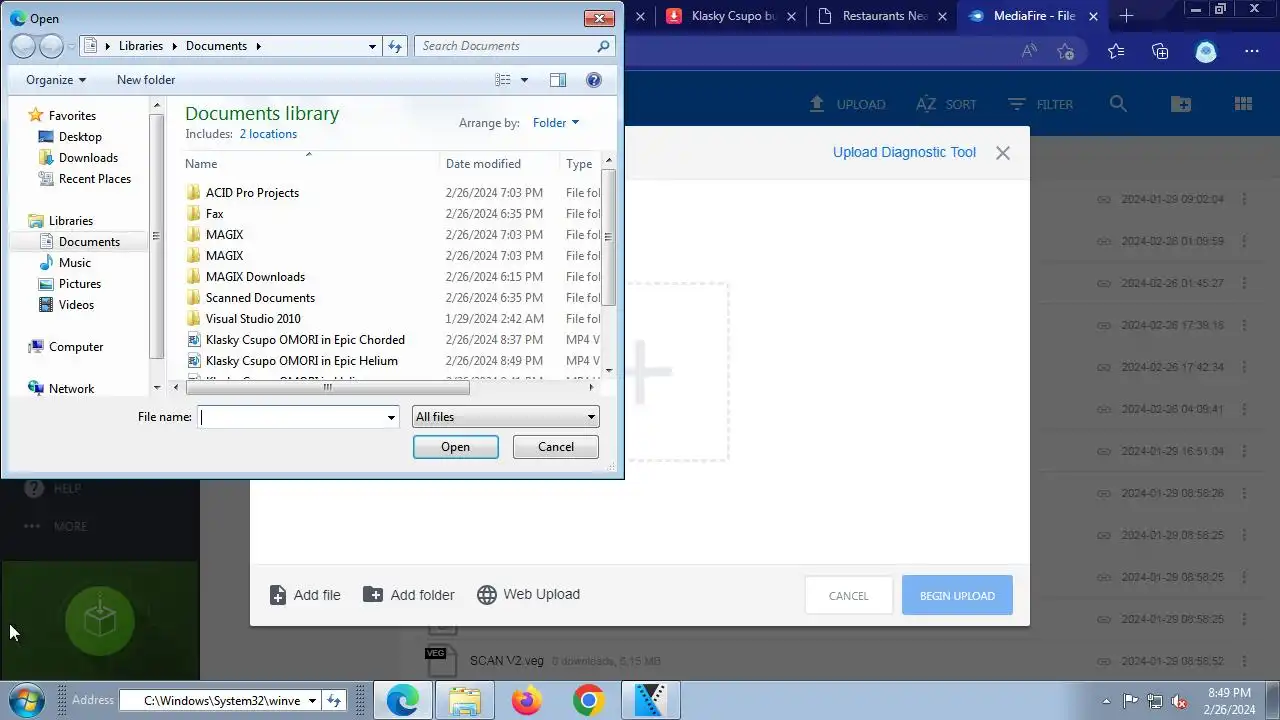The width and height of the screenshot is (1280, 720).
Task: Select Music library
Action: coord(75,263)
